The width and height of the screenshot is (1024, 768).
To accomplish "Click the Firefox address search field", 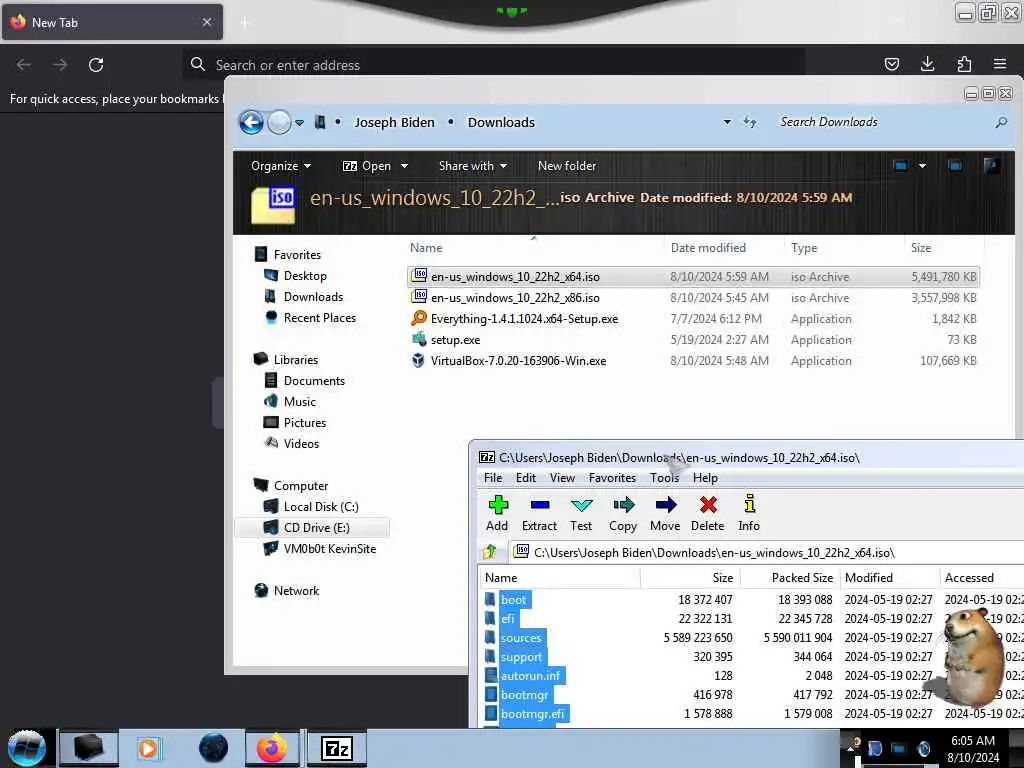I will pos(494,65).
